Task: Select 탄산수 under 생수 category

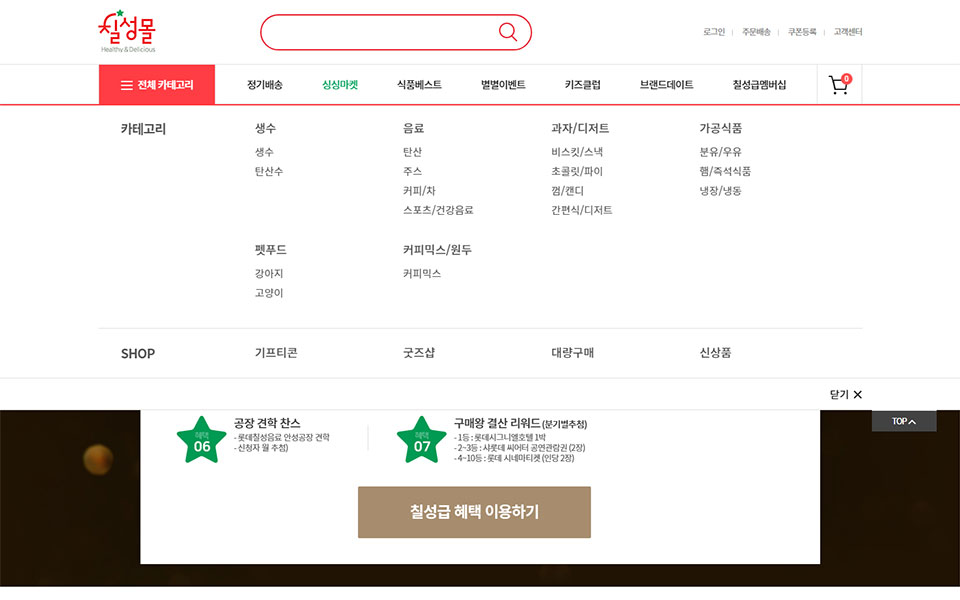Action: [x=269, y=171]
